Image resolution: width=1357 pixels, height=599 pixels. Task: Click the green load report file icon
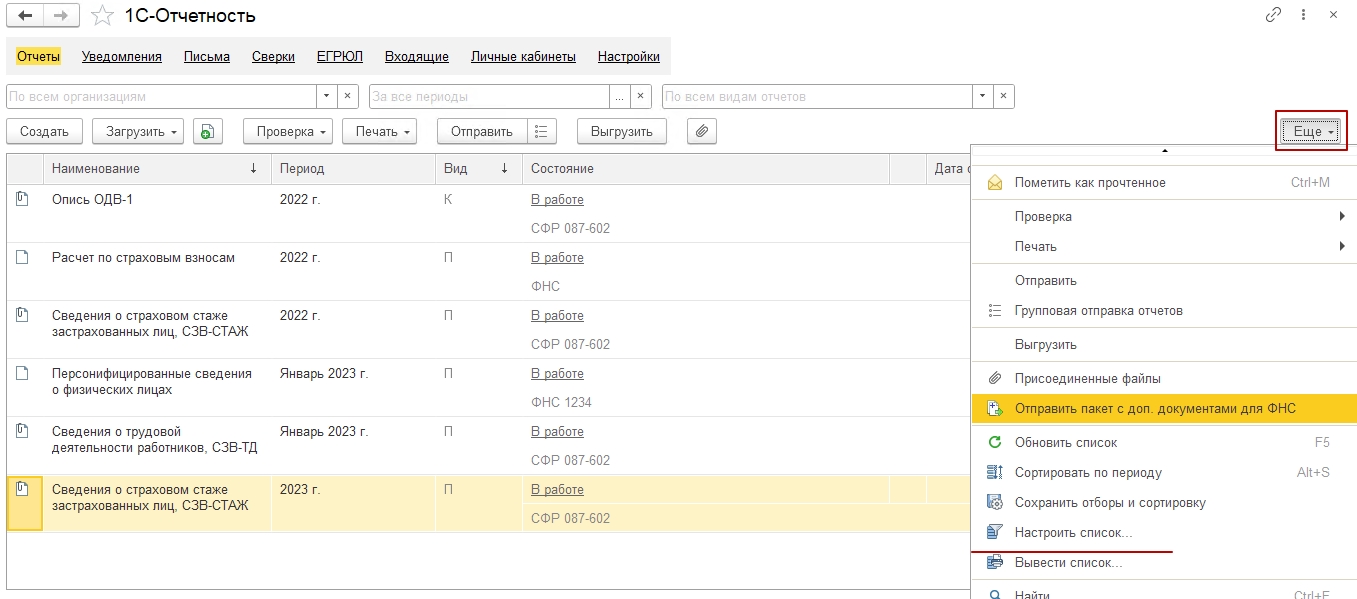click(207, 131)
